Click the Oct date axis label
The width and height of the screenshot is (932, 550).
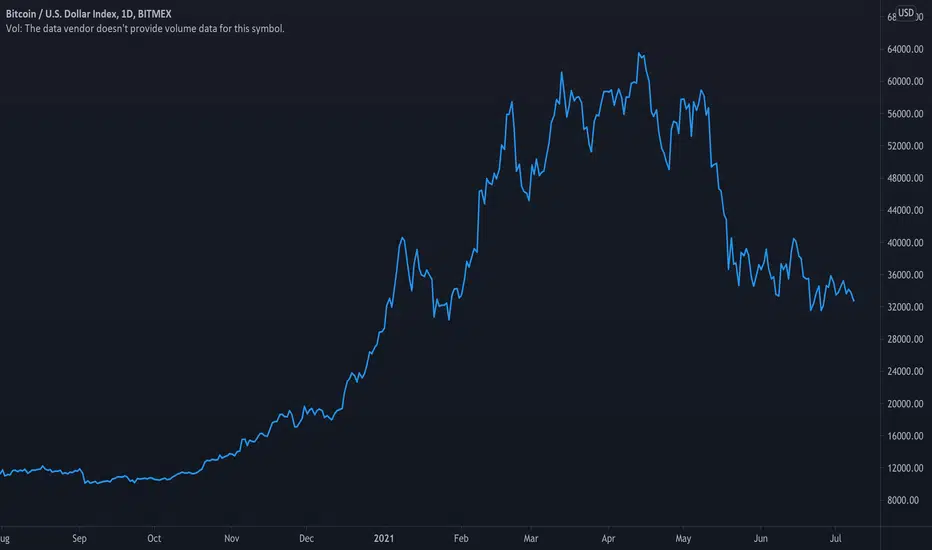[x=154, y=538]
